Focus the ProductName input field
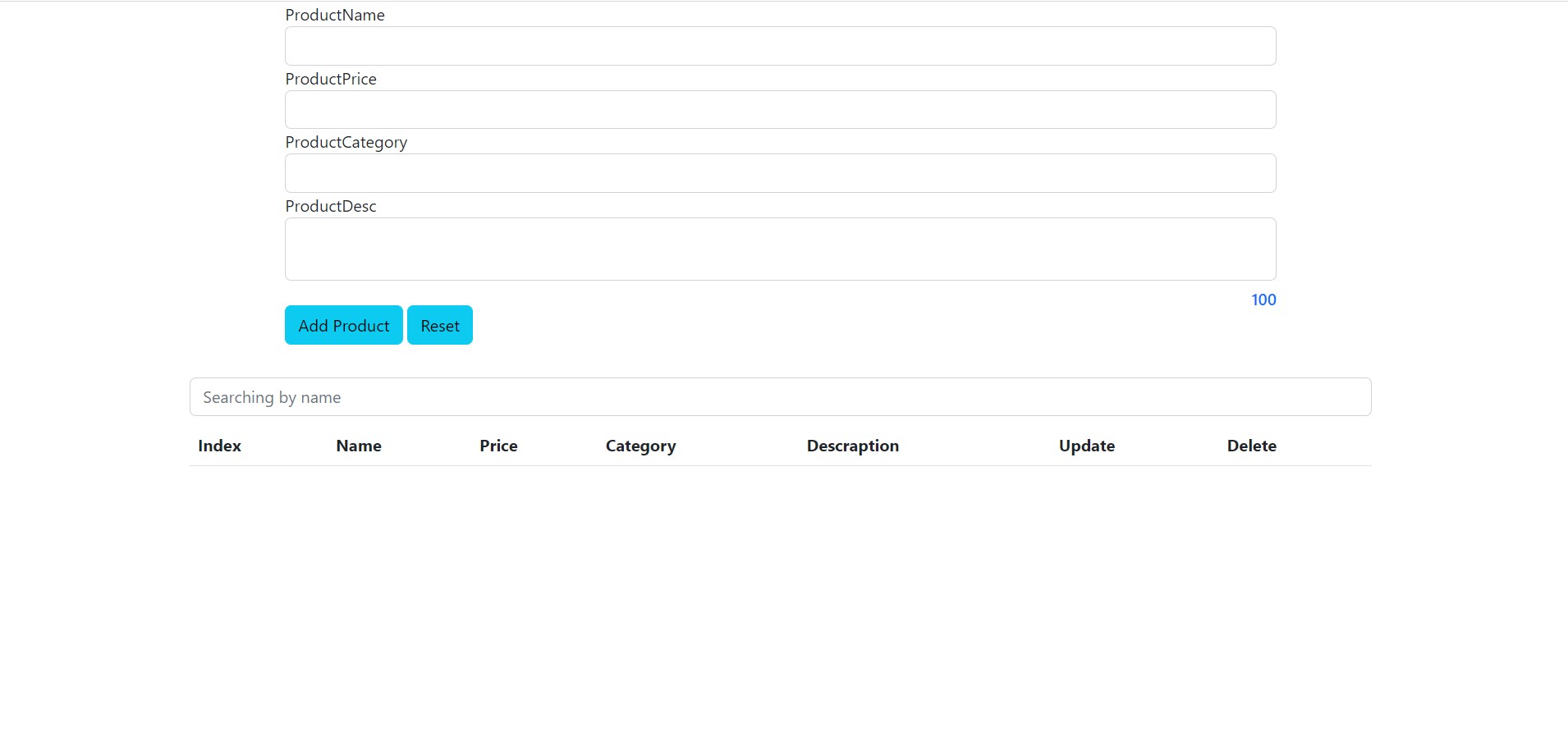This screenshot has height=732, width=1568. point(780,46)
